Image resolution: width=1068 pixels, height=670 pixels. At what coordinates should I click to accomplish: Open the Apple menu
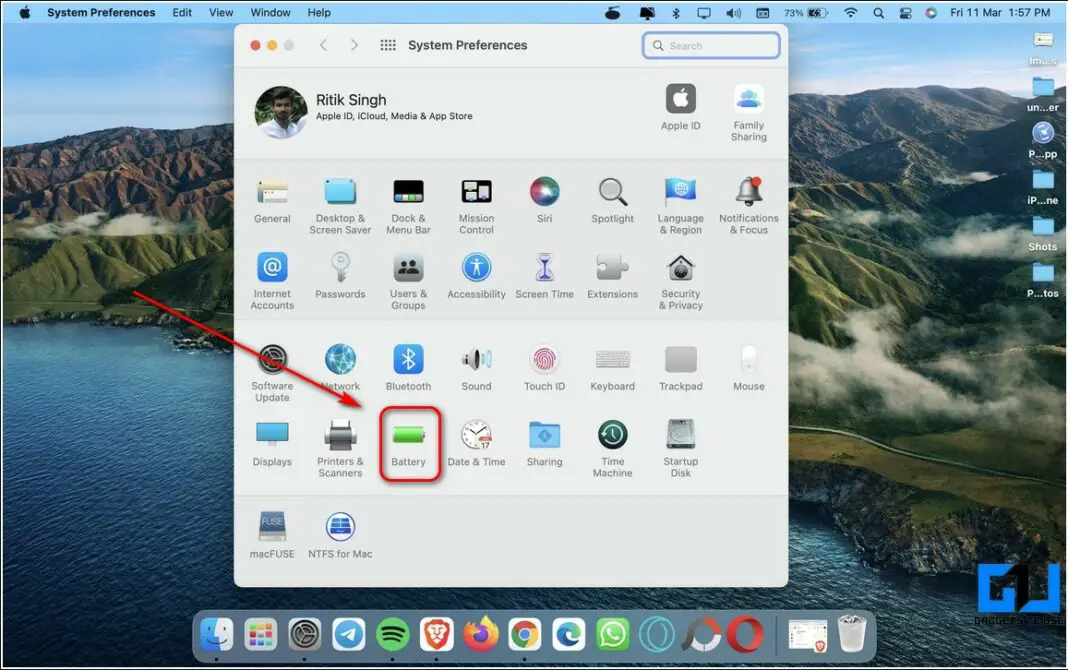[x=25, y=13]
